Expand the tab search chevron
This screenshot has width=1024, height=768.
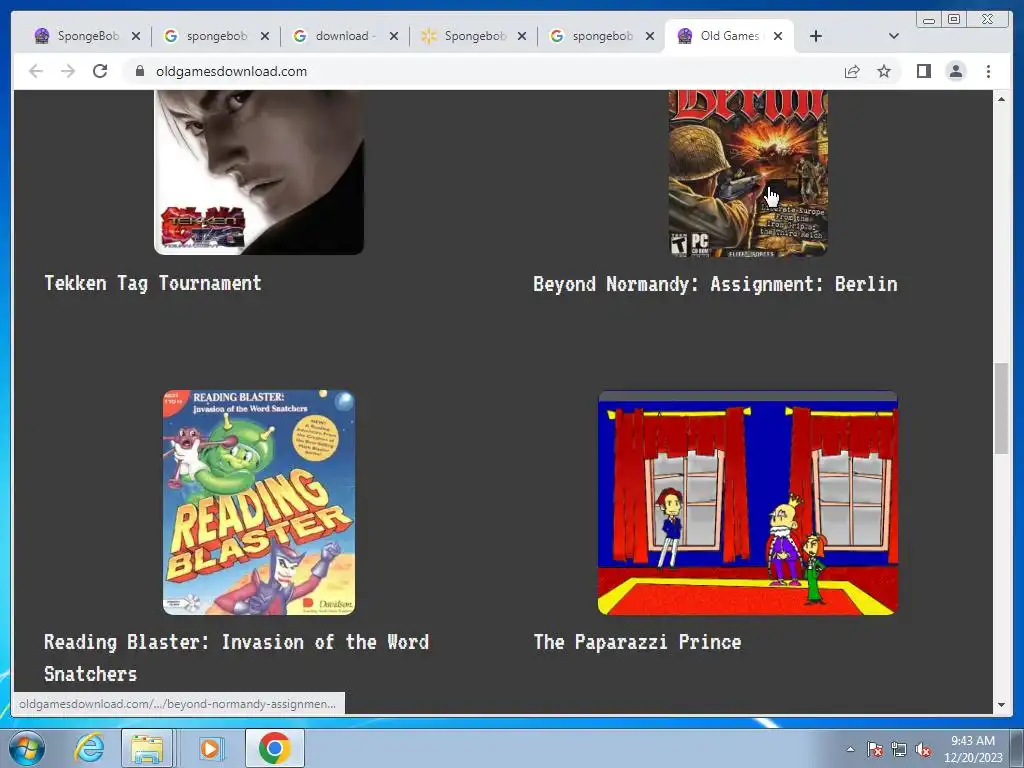894,36
